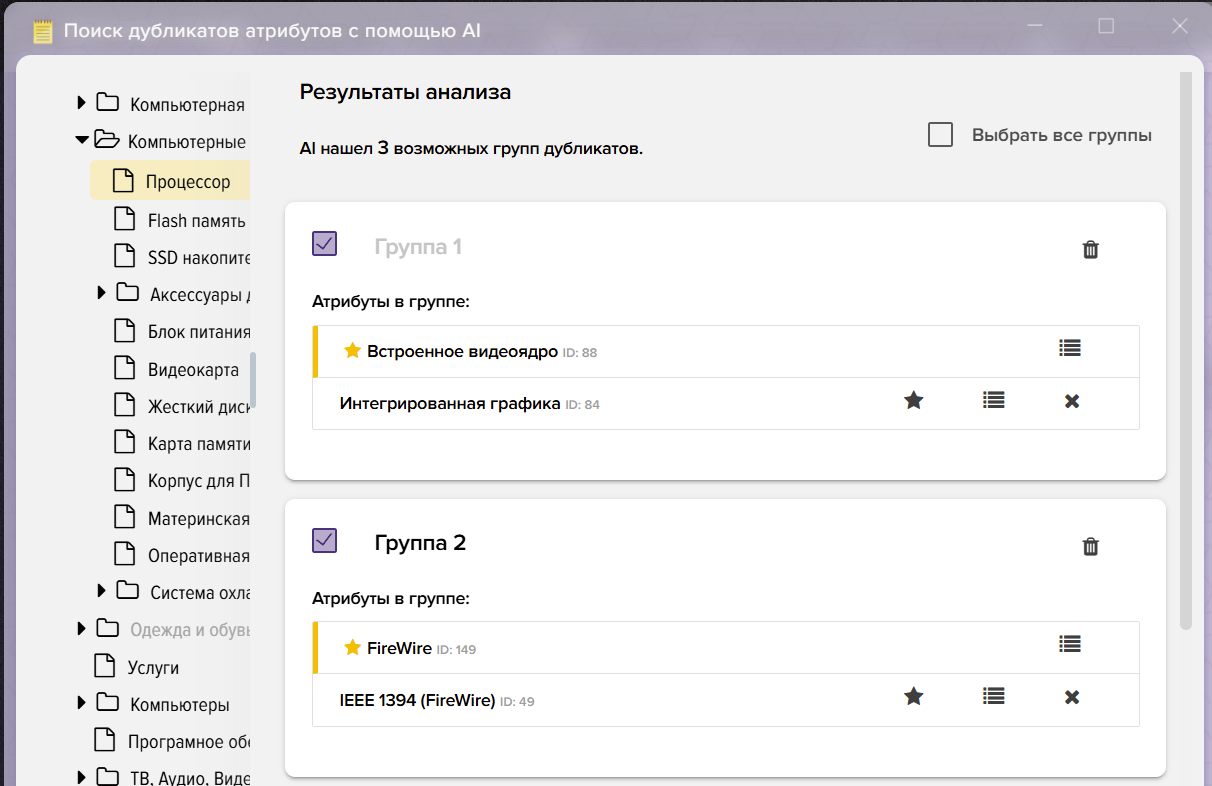This screenshot has width=1212, height=786.
Task: Select Материнская плата tree item
Action: tap(199, 519)
